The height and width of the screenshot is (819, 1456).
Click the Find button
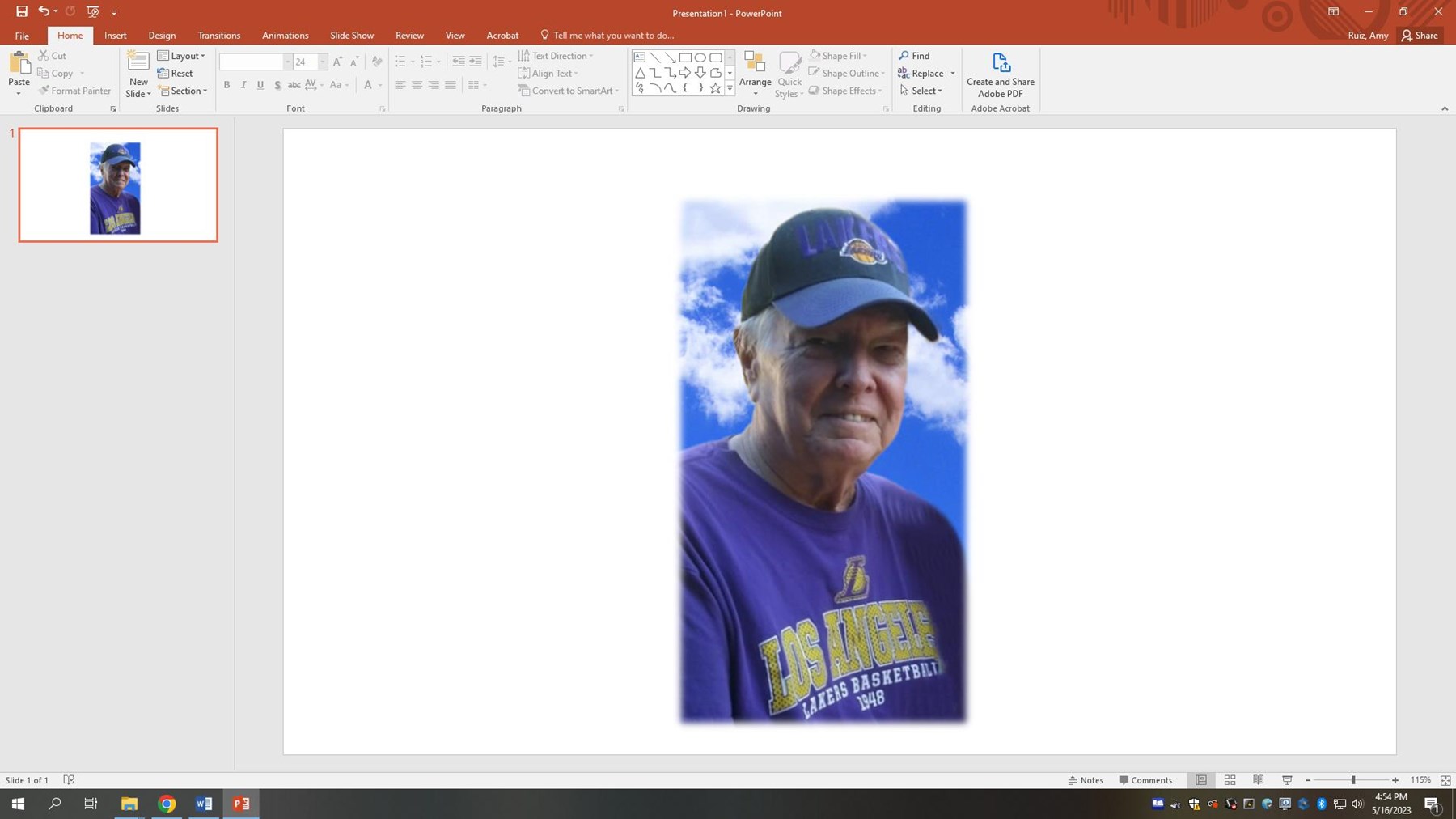click(914, 56)
